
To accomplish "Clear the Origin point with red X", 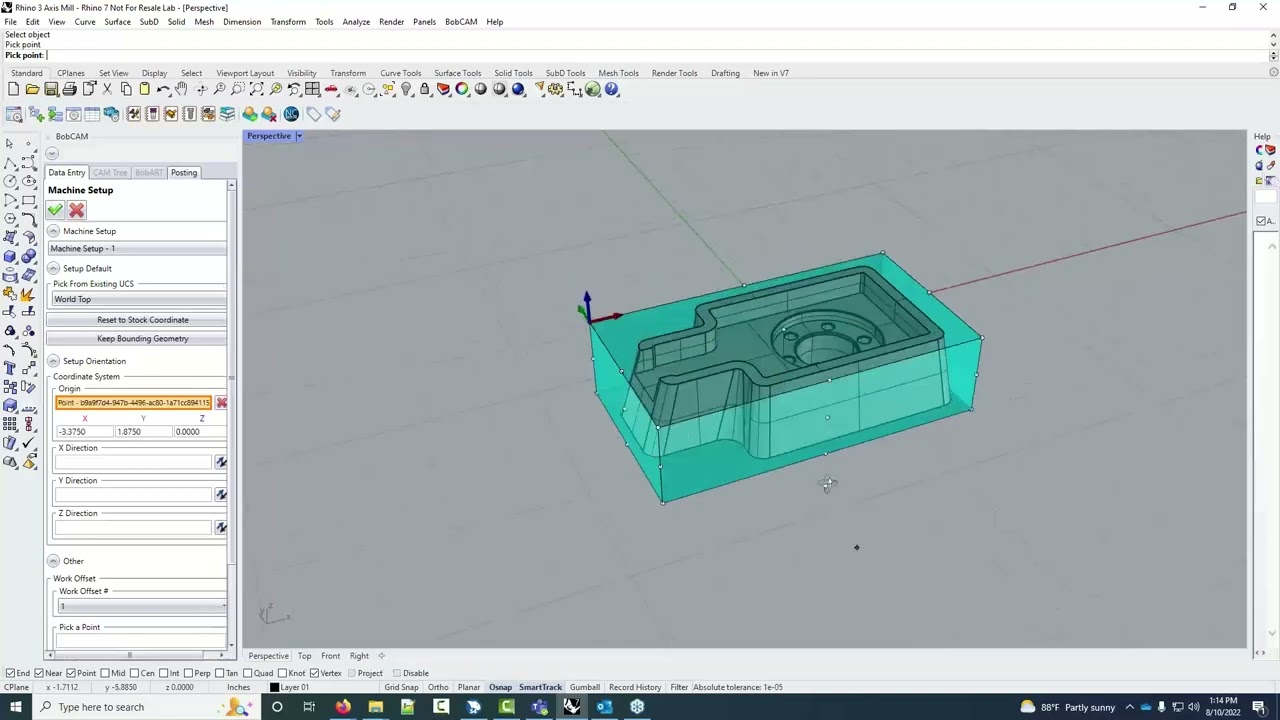I will pyautogui.click(x=221, y=403).
